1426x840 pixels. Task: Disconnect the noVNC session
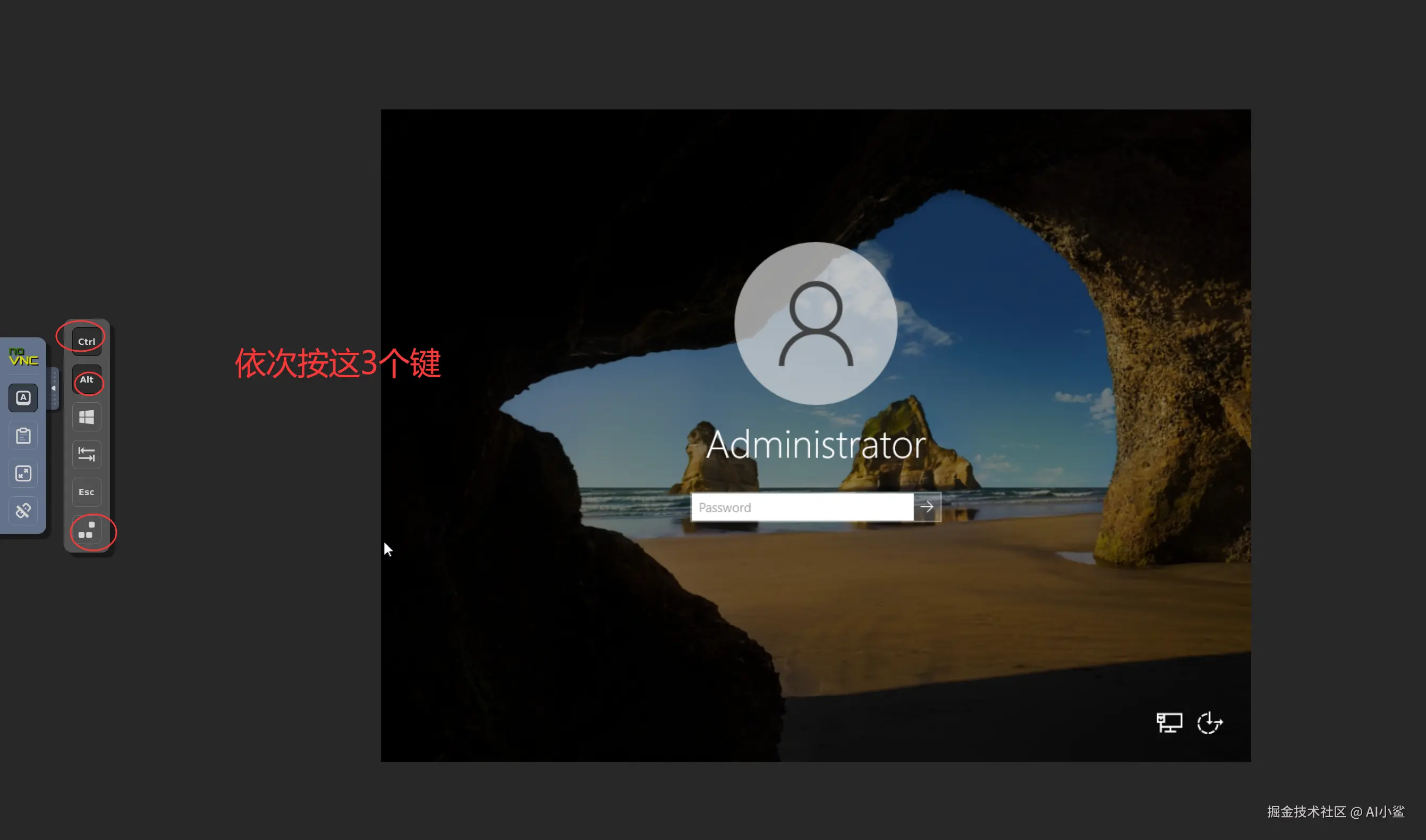click(23, 511)
